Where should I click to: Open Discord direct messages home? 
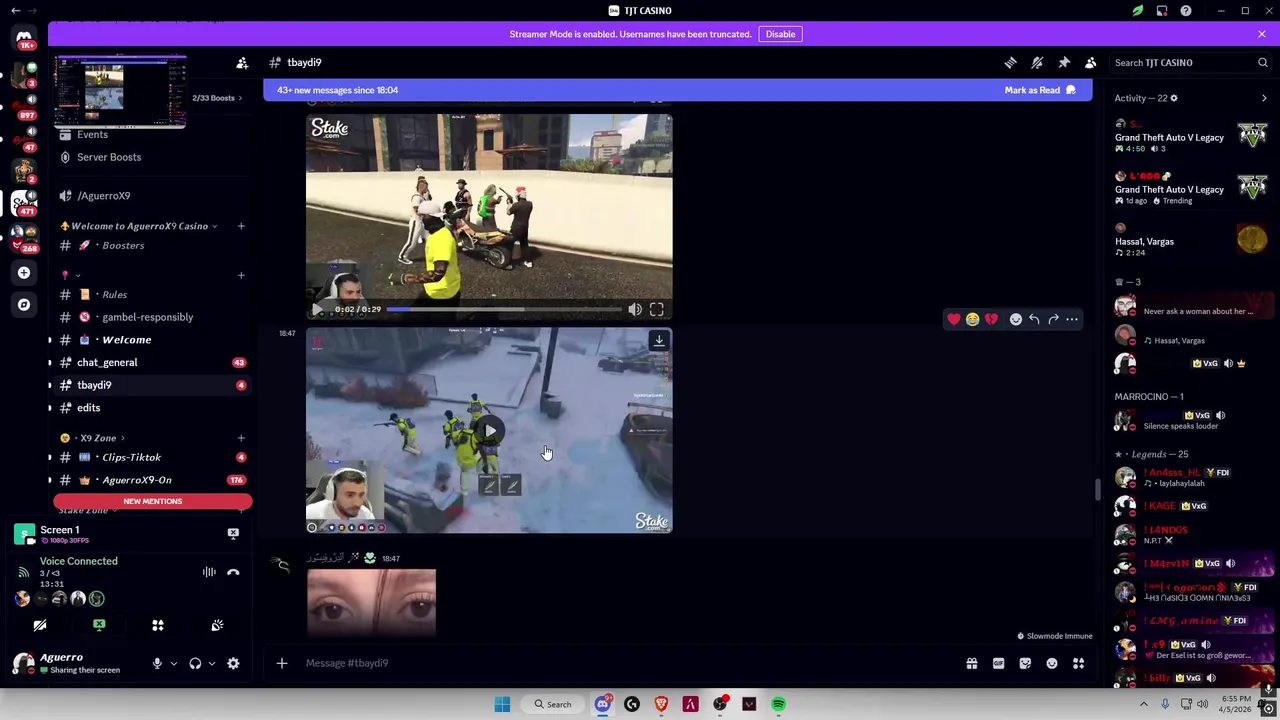pyautogui.click(x=24, y=38)
